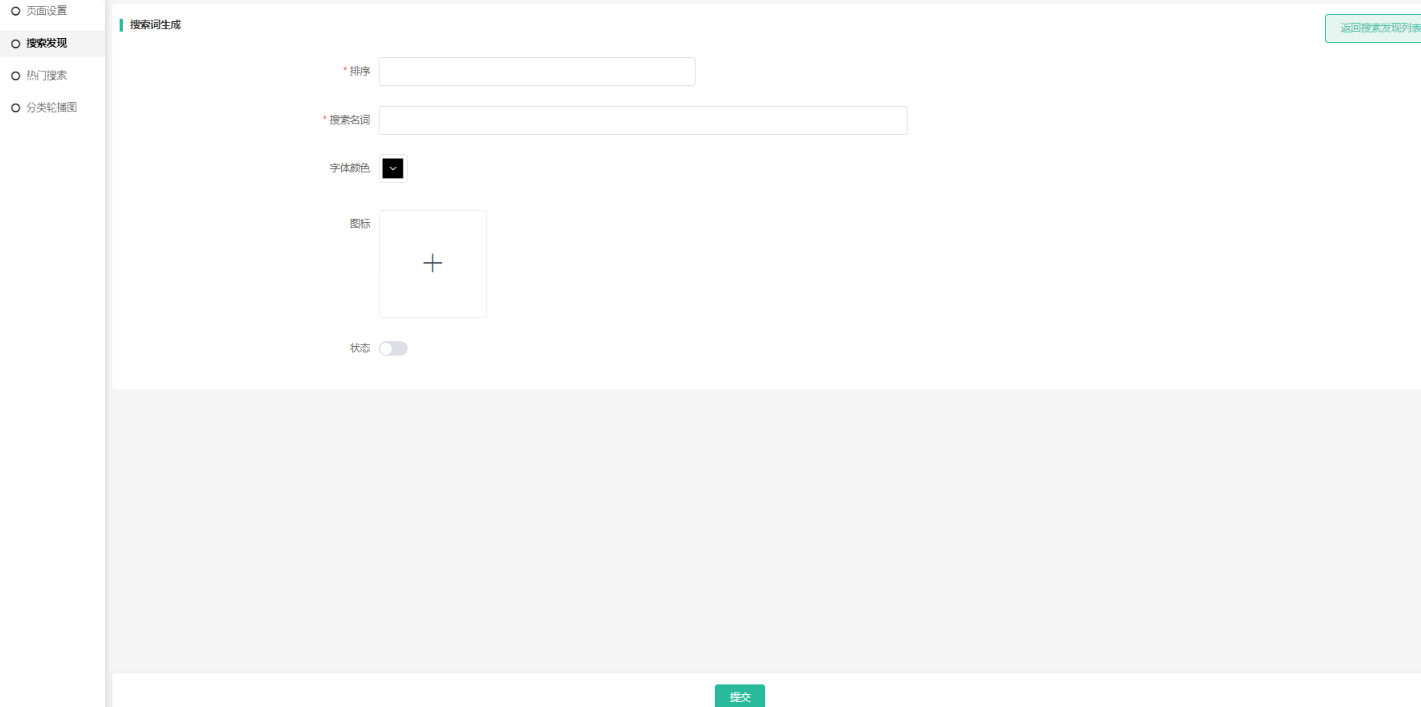Click the circle icon beside 热门搜索
This screenshot has height=707, width=1421.
pyautogui.click(x=15, y=75)
